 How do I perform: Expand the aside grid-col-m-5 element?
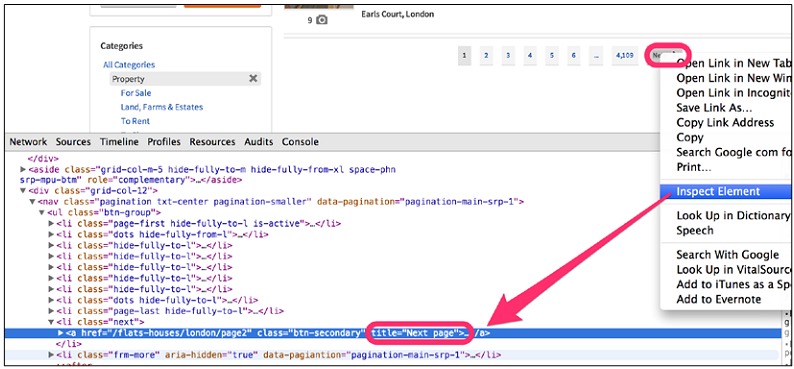[23, 170]
